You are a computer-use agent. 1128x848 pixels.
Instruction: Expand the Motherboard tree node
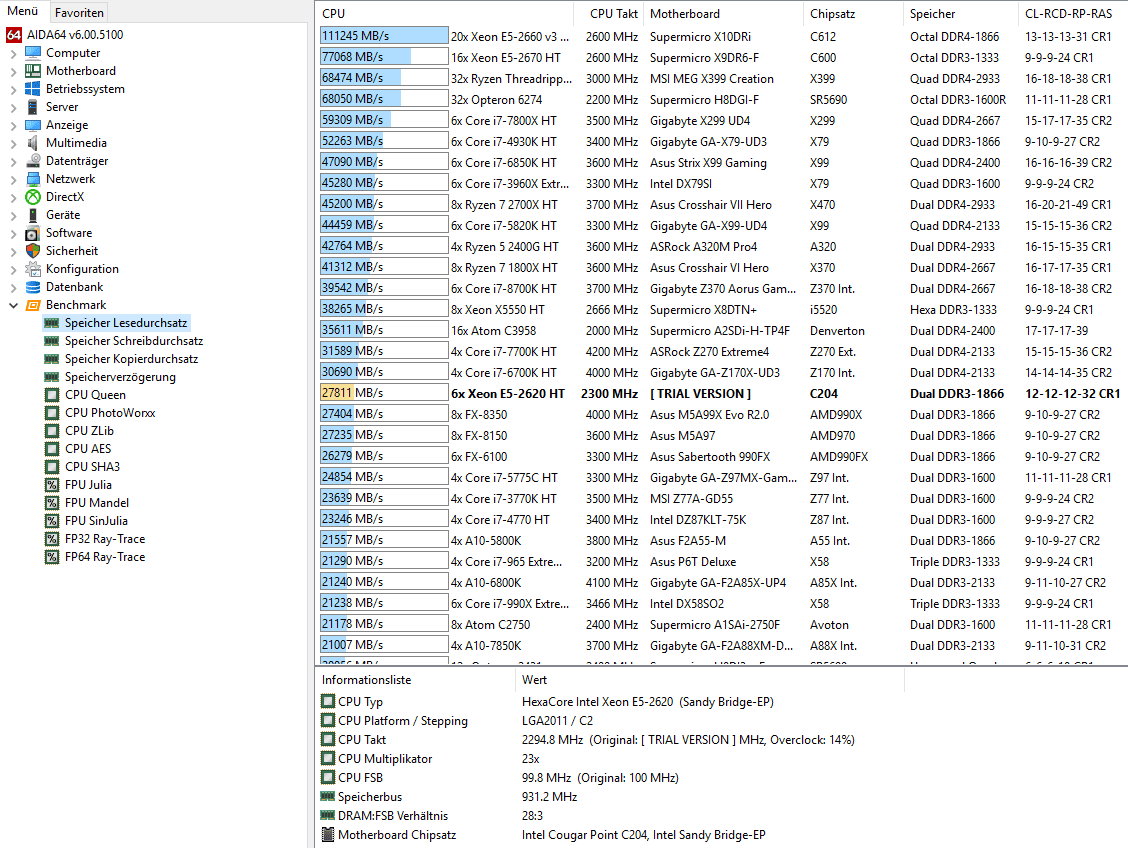[x=13, y=71]
